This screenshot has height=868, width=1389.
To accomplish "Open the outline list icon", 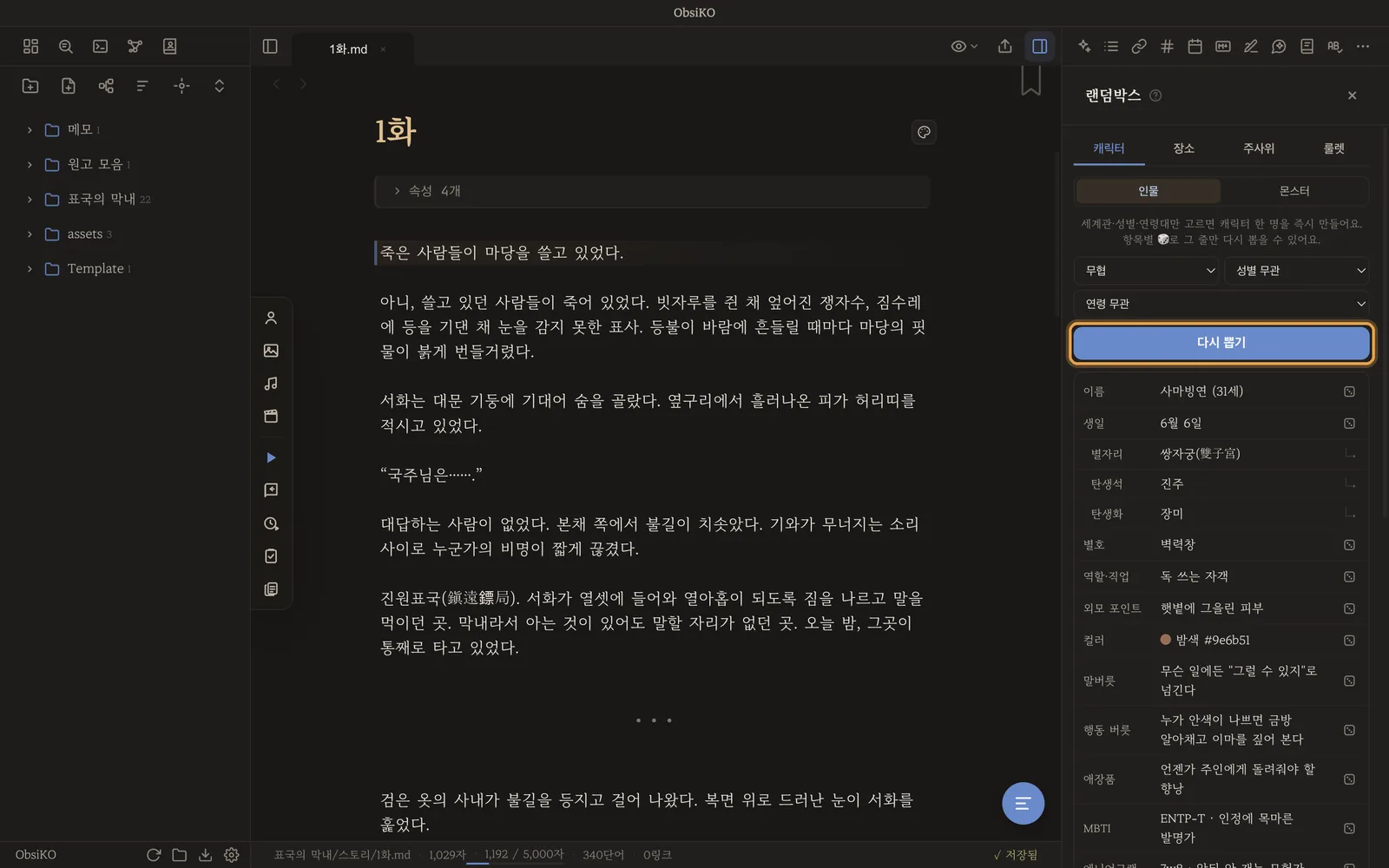I will click(x=1111, y=47).
